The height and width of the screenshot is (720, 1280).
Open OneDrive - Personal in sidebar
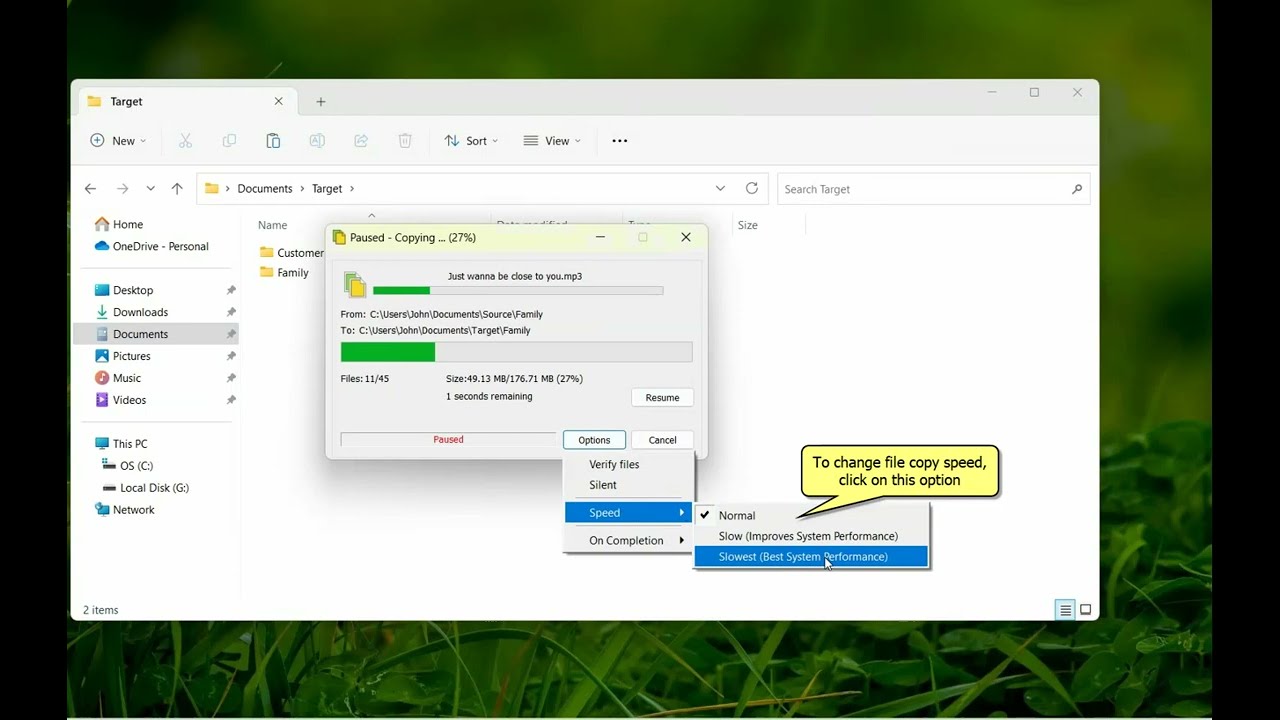coord(151,247)
